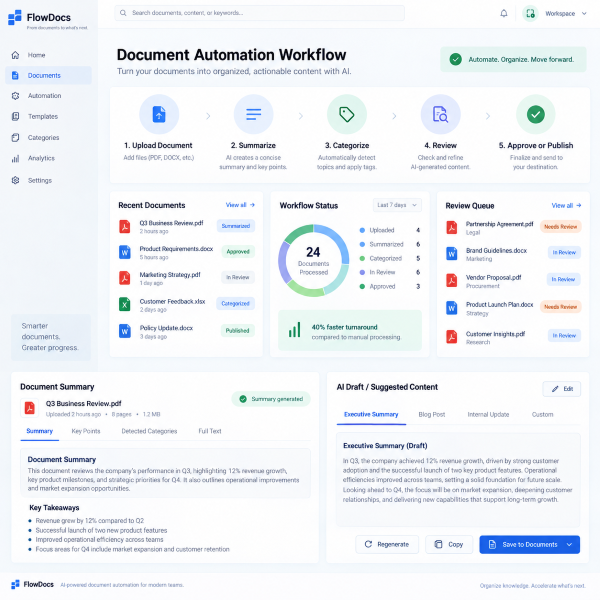Click the Approved legend color dot in Workflow Status

(362, 286)
